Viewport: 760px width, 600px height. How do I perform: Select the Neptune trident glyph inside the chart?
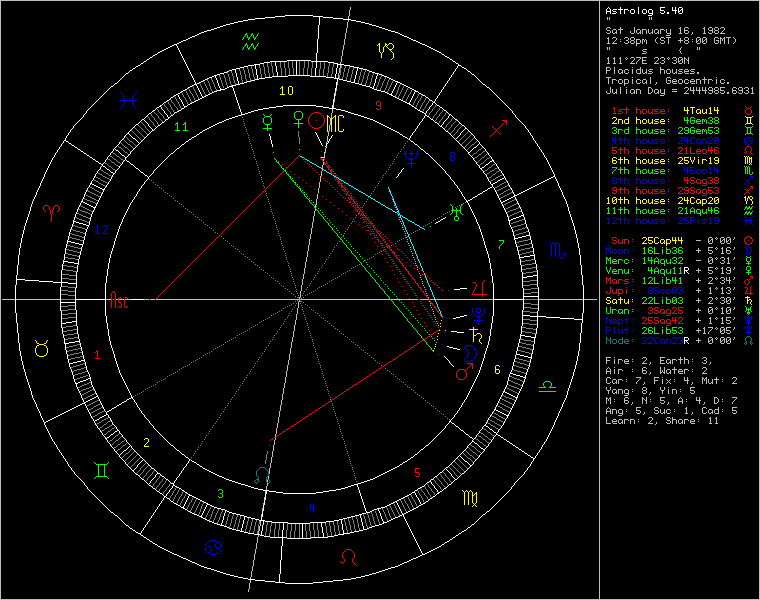coord(409,156)
